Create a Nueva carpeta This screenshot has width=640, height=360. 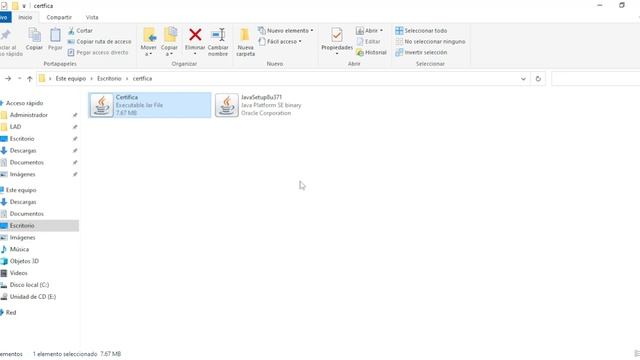pyautogui.click(x=245, y=42)
